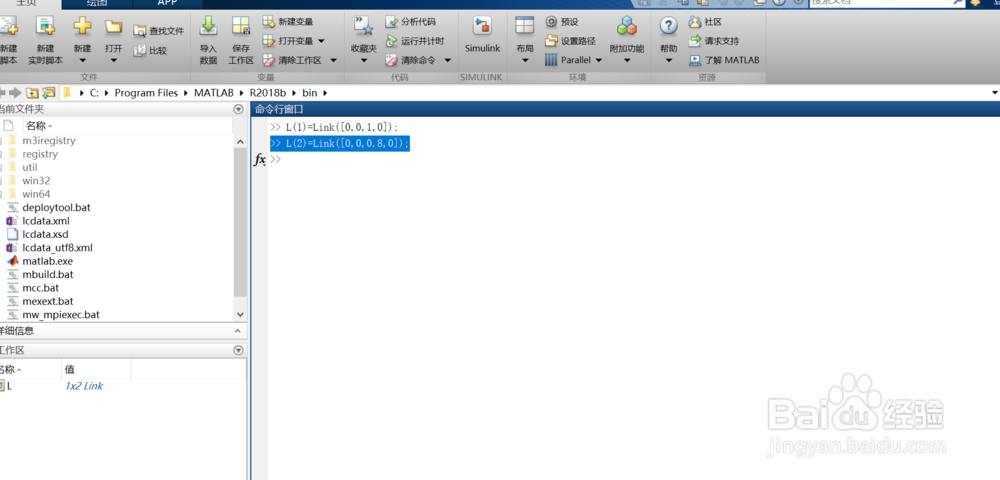Click the L variable in workspace

point(9,386)
